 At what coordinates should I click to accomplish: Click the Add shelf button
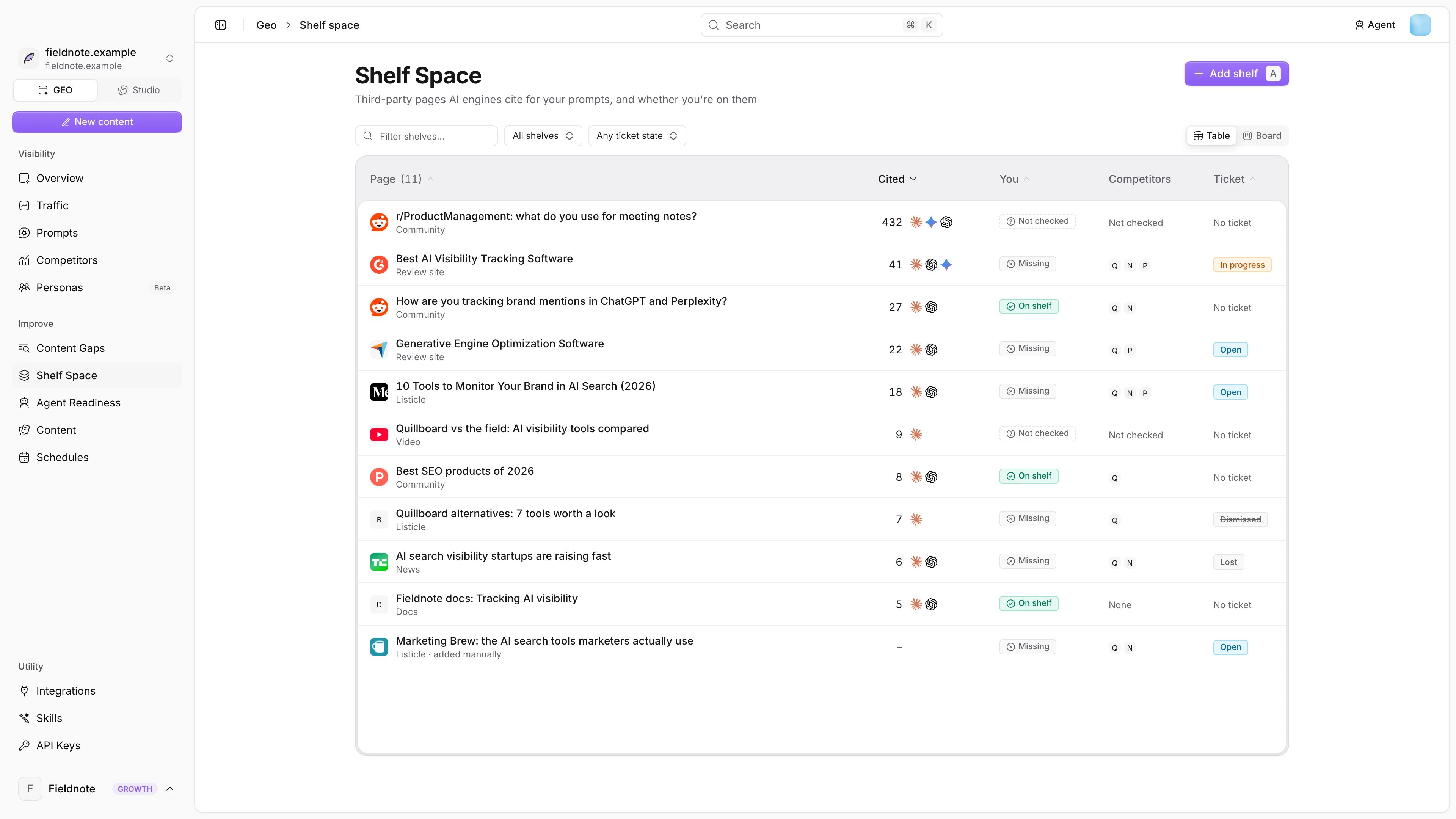(1236, 74)
